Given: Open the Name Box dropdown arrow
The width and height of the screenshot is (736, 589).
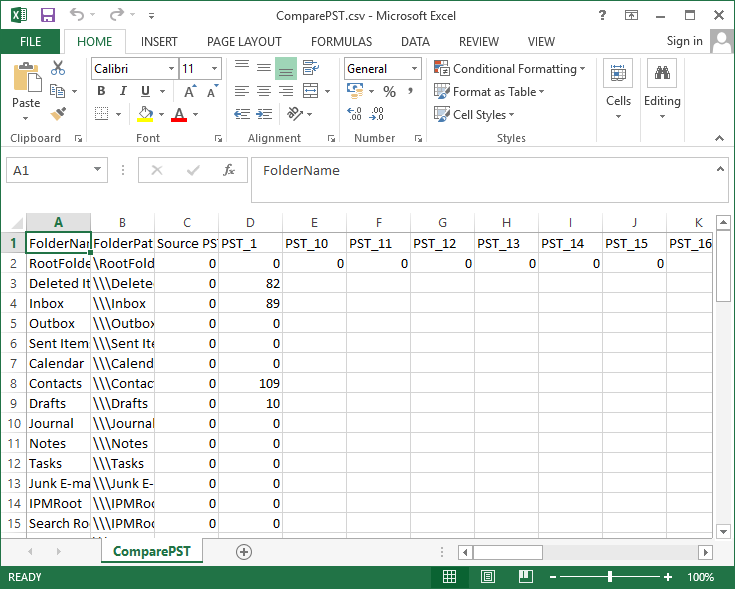Looking at the screenshot, I should click(x=97, y=169).
